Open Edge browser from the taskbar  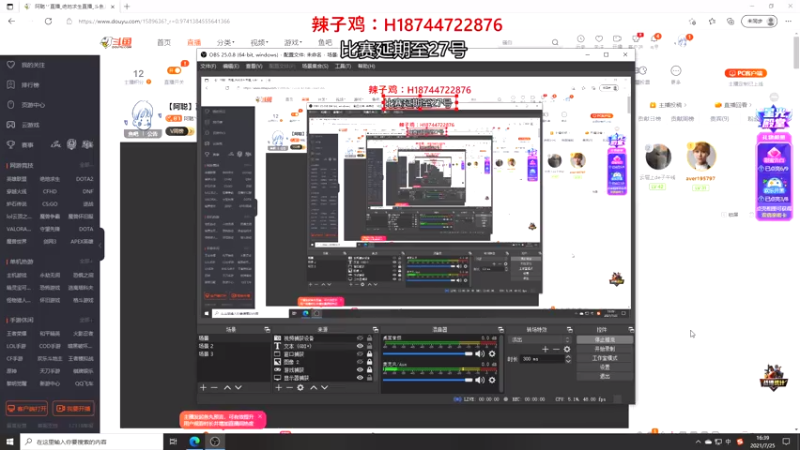(x=194, y=441)
